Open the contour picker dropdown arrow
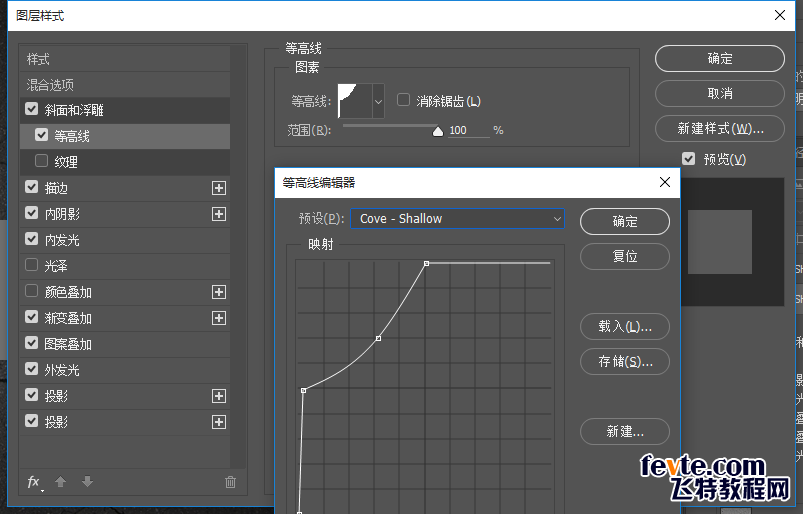 [378, 101]
